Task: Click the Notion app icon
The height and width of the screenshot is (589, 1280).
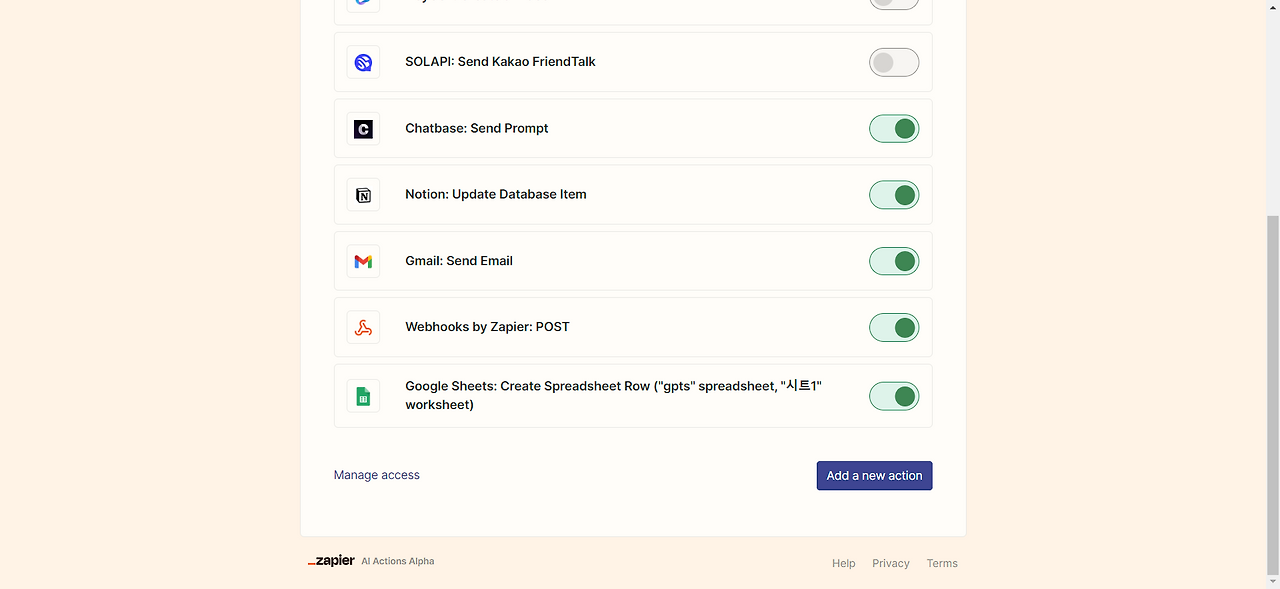Action: pyautogui.click(x=363, y=194)
